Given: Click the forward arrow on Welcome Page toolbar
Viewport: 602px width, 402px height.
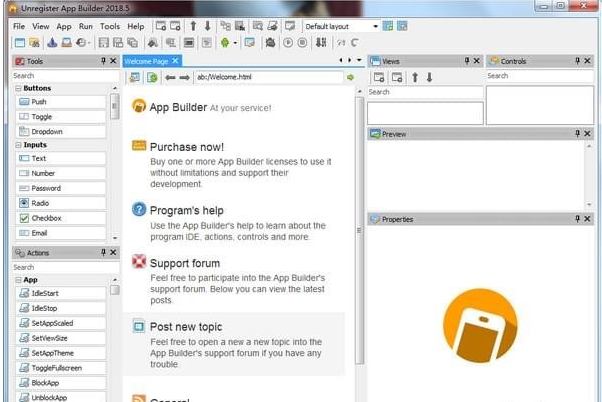Looking at the screenshot, I should 185,78.
